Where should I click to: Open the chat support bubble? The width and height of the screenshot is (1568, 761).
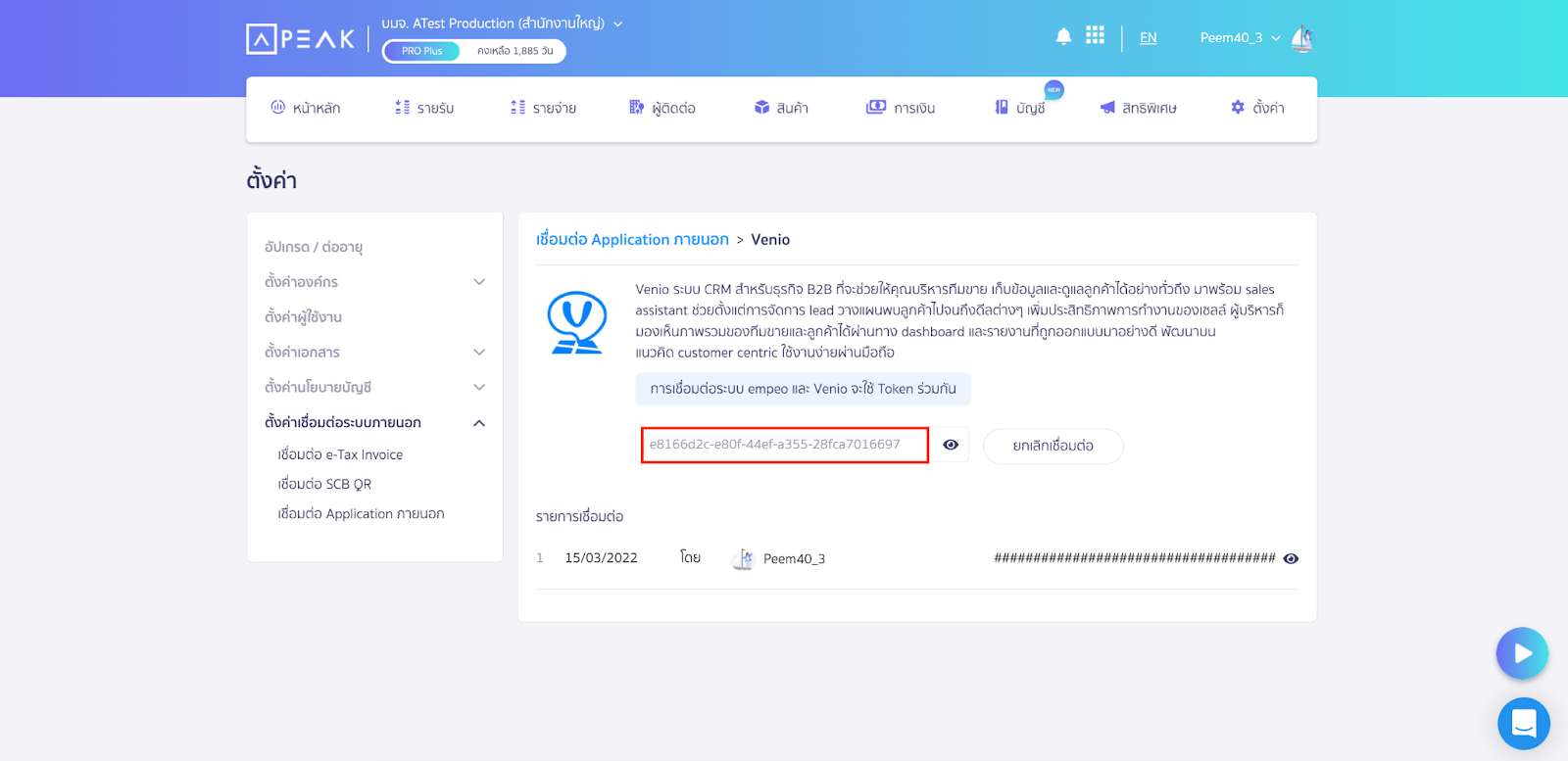pos(1524,724)
